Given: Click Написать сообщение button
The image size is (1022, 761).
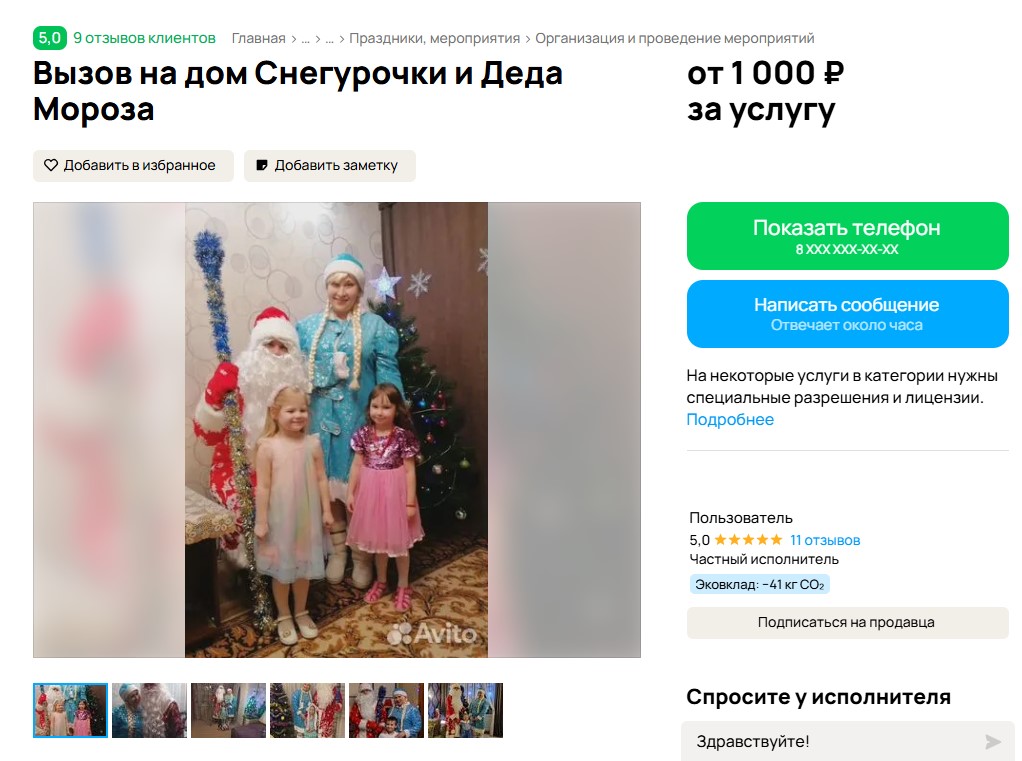Looking at the screenshot, I should click(x=847, y=314).
